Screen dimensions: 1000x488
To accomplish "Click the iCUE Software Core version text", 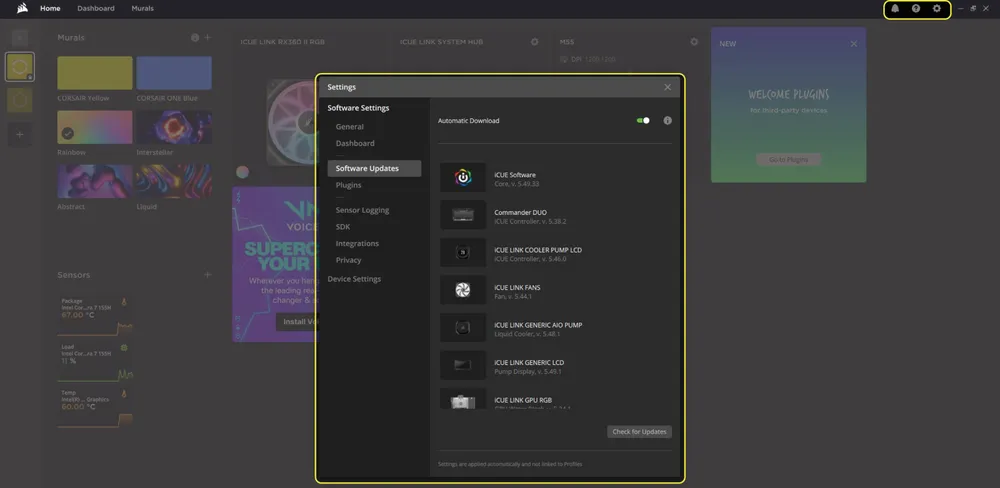I will (x=517, y=184).
